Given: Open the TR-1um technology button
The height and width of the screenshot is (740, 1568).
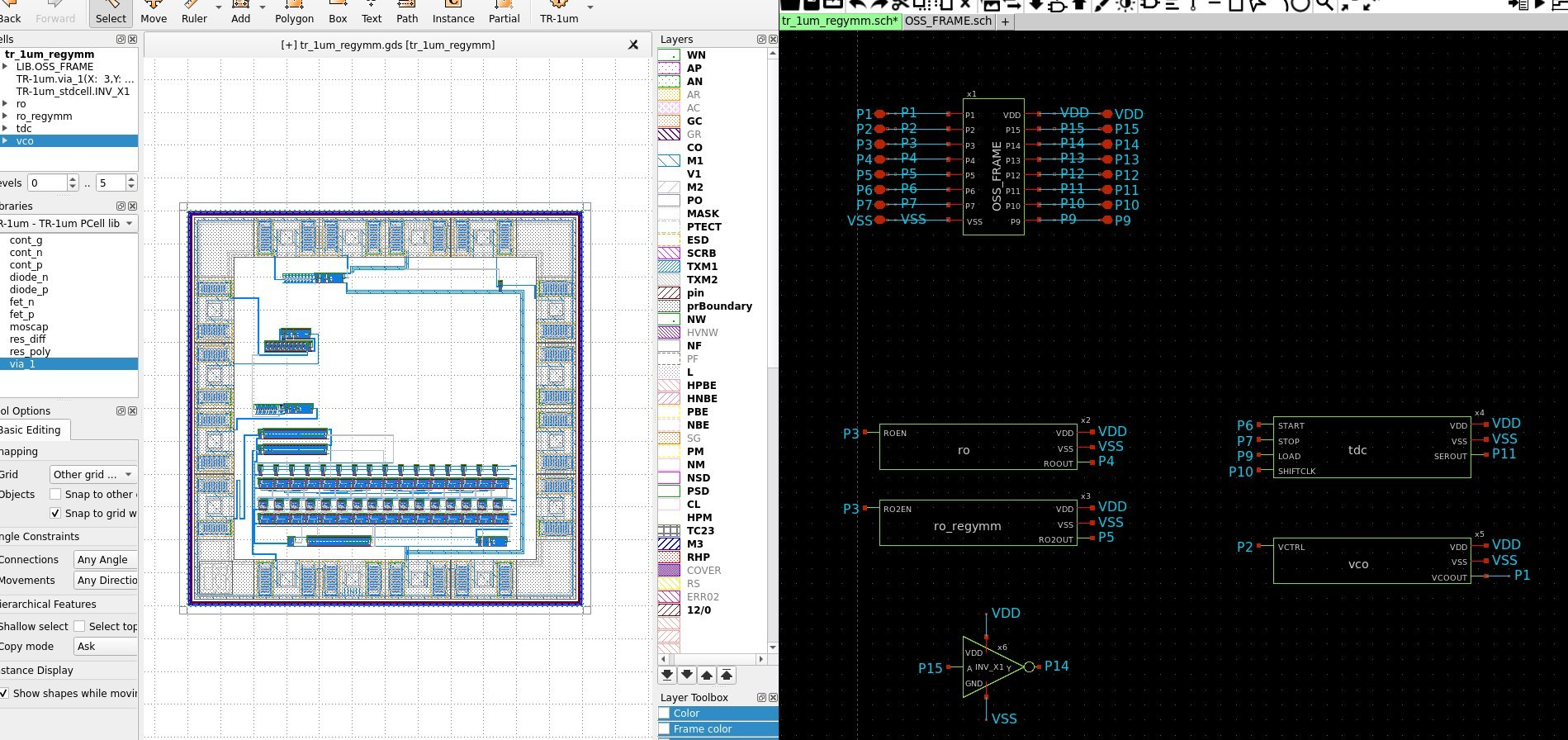Looking at the screenshot, I should [x=559, y=12].
